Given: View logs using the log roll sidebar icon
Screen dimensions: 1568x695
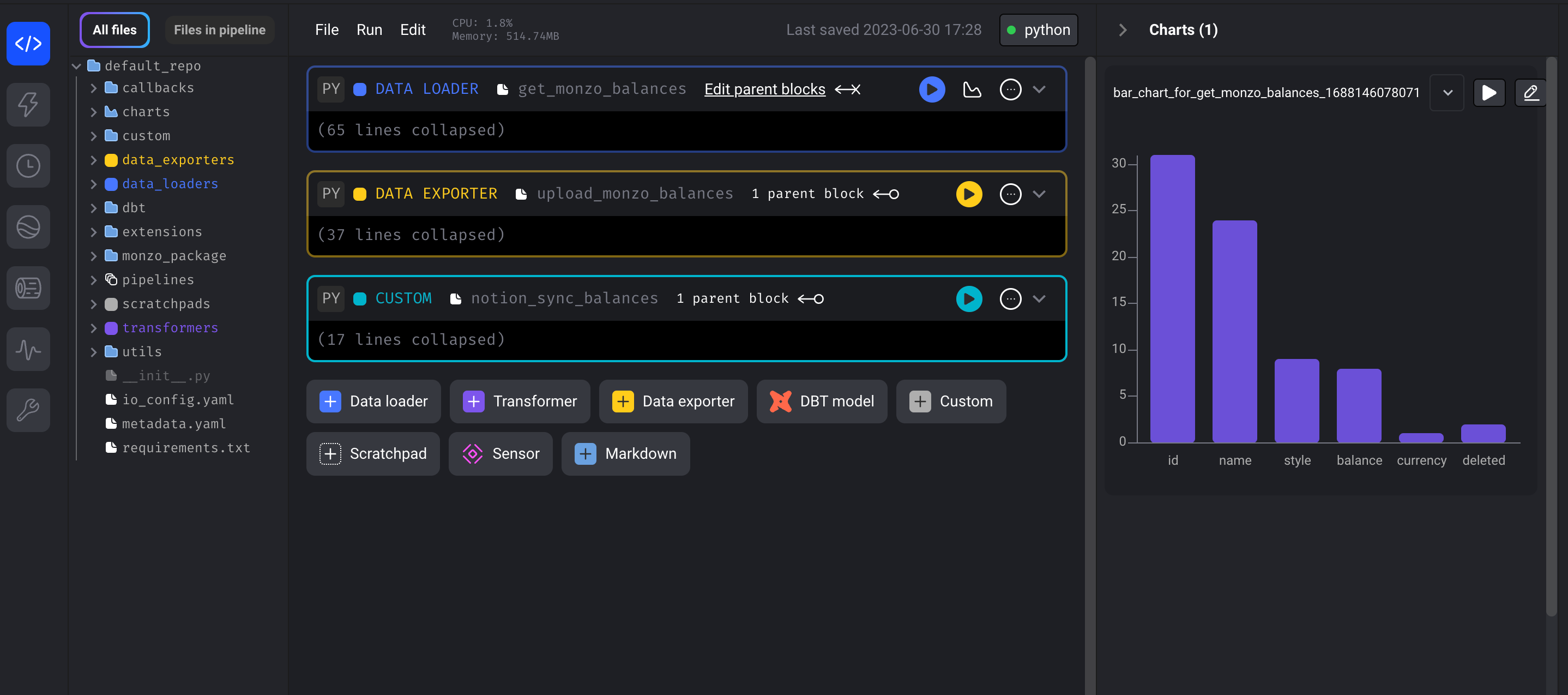Looking at the screenshot, I should click(28, 287).
